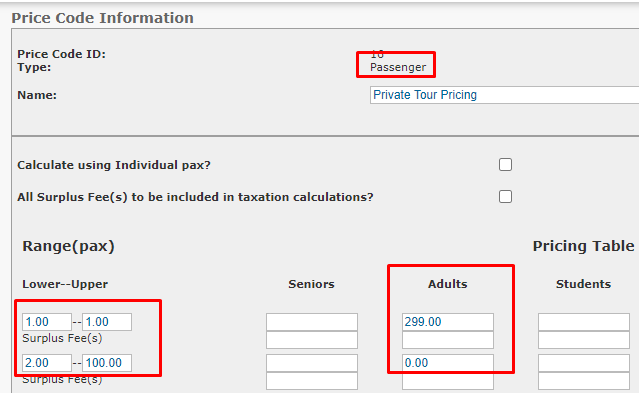Click second-row Students surplus fee field
Viewport: 639px width, 393px height.
coord(584,381)
